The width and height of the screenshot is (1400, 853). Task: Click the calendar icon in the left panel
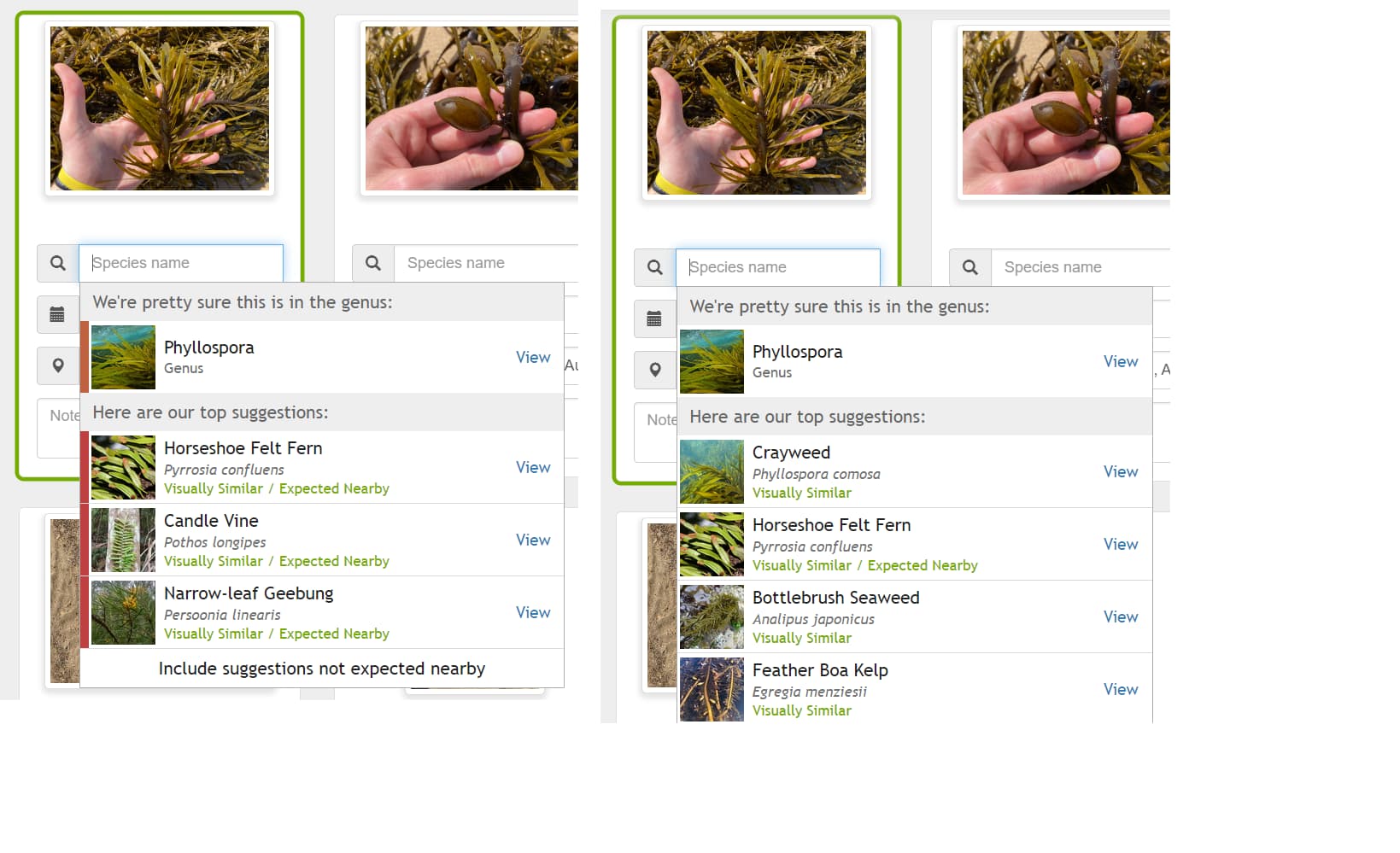pyautogui.click(x=57, y=314)
